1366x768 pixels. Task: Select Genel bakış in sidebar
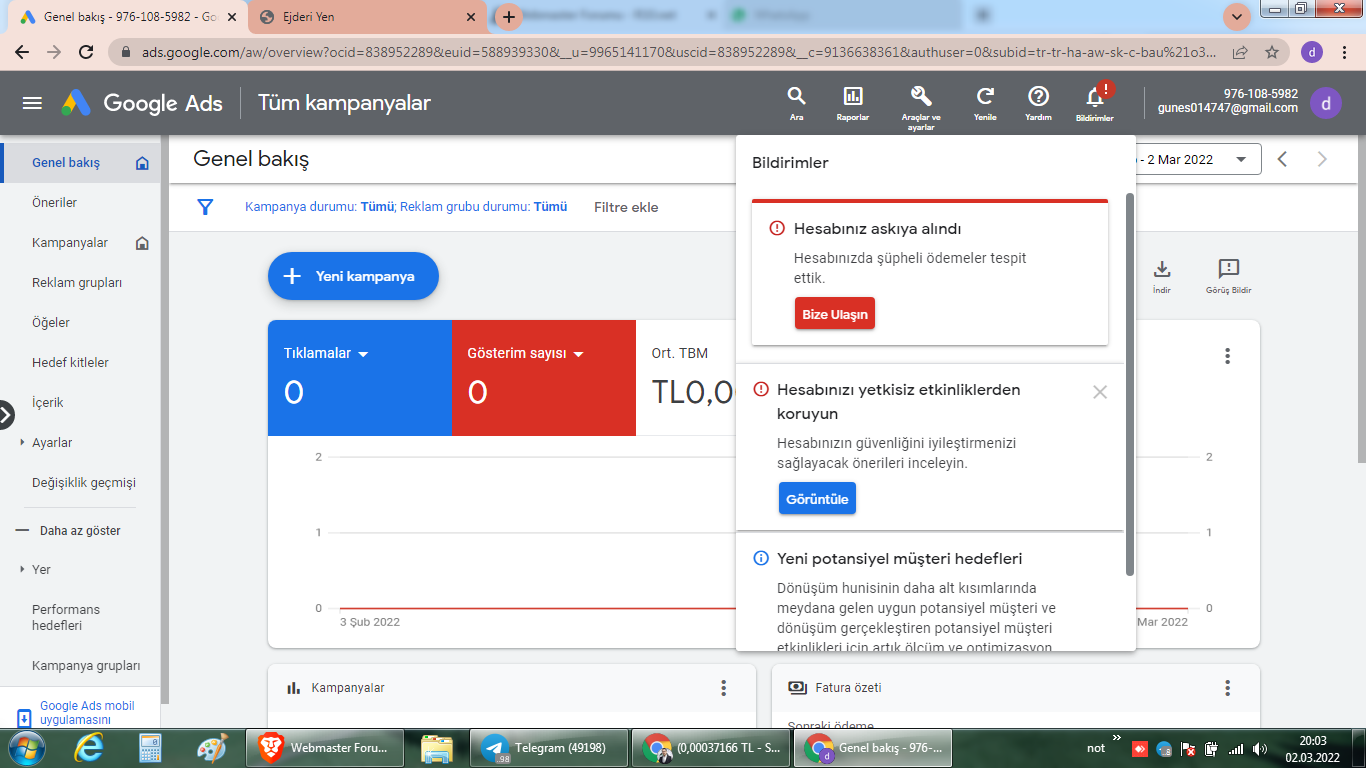[80, 162]
